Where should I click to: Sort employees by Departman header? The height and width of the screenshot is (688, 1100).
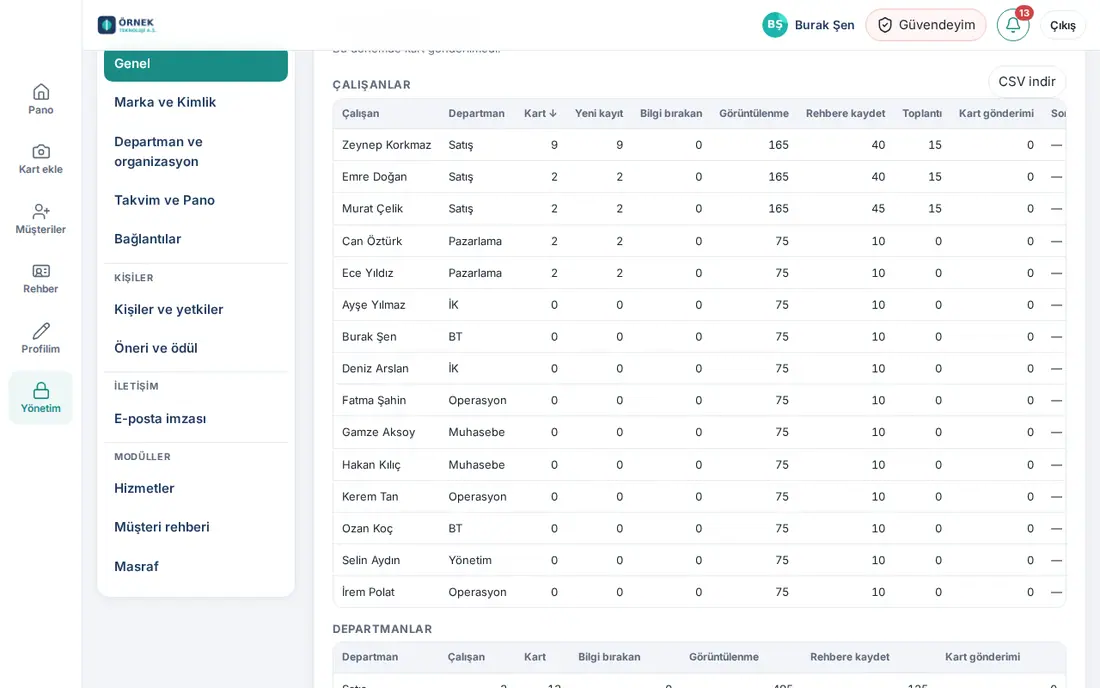pos(476,114)
